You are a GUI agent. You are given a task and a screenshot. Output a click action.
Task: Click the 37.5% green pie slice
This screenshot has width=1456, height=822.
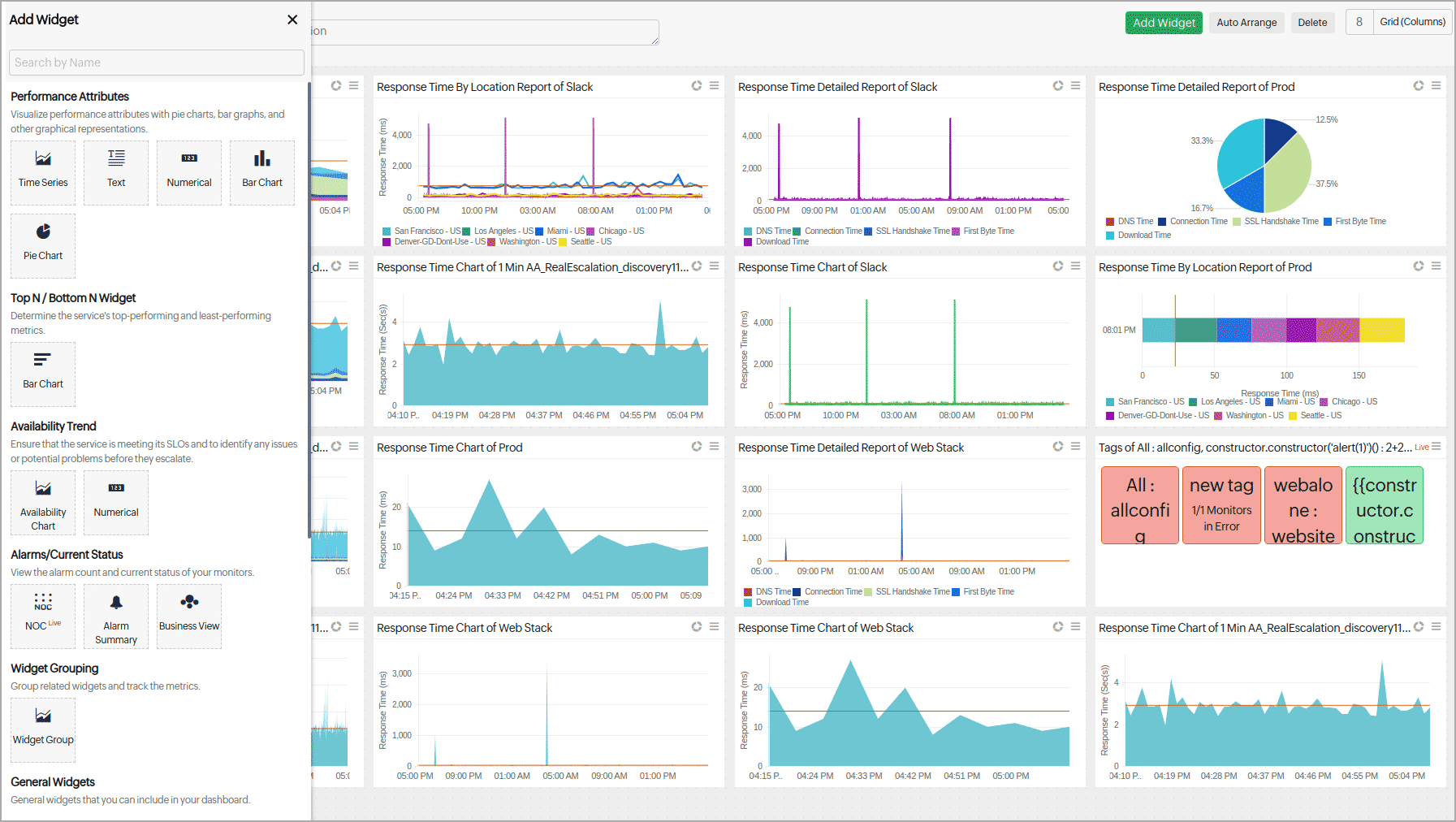pos(1290,177)
